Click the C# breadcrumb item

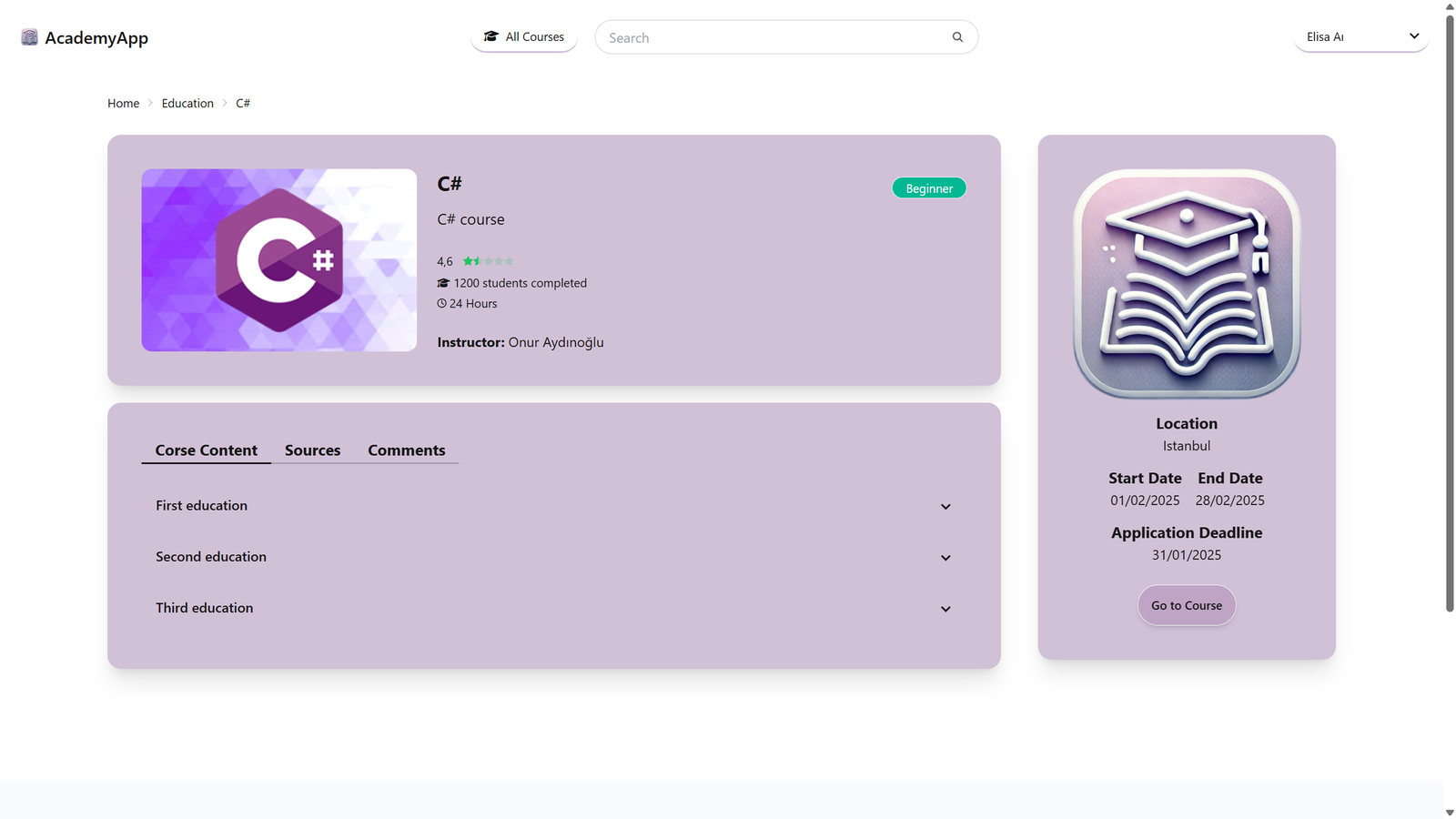243,104
